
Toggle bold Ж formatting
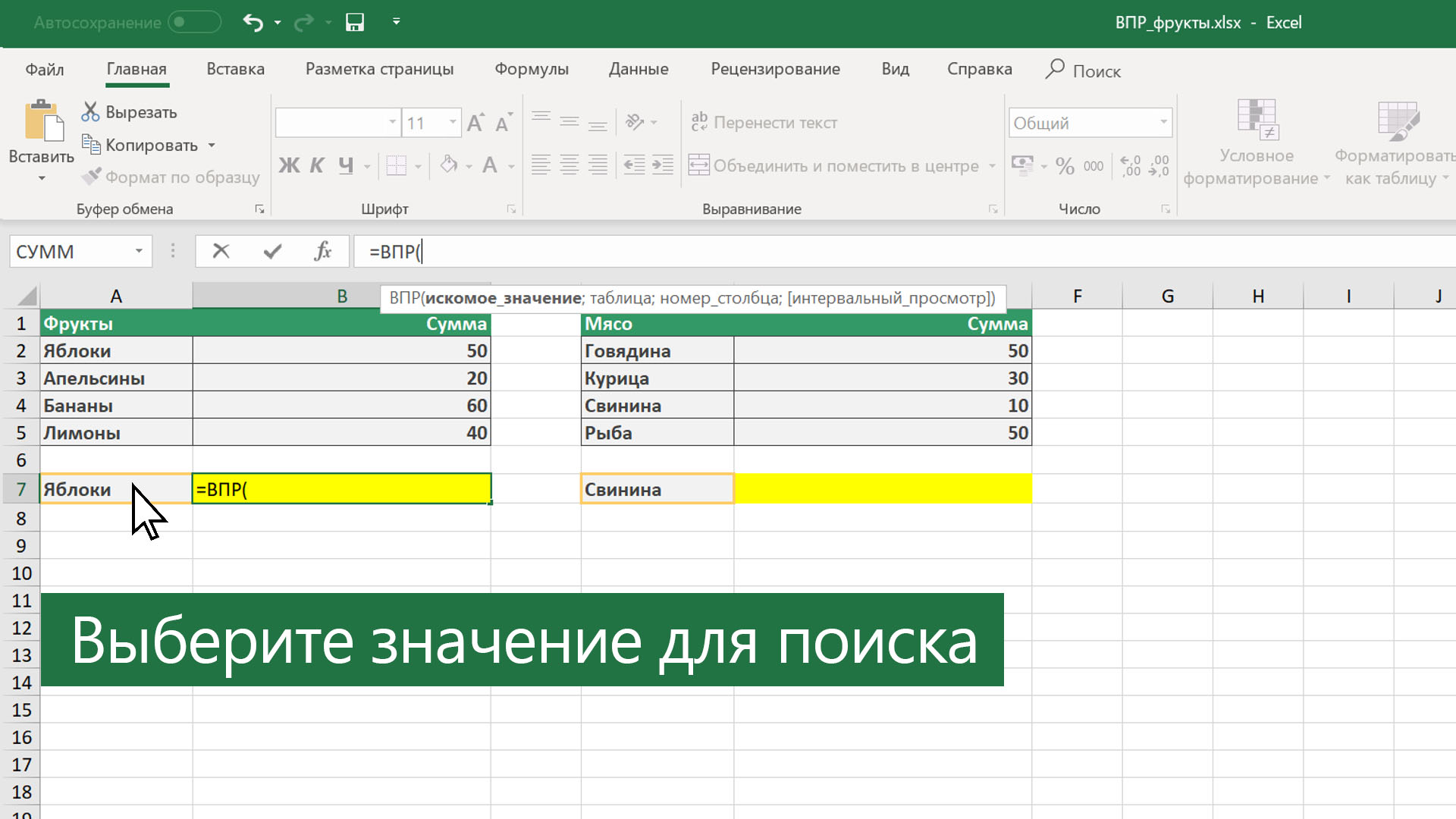(x=289, y=165)
